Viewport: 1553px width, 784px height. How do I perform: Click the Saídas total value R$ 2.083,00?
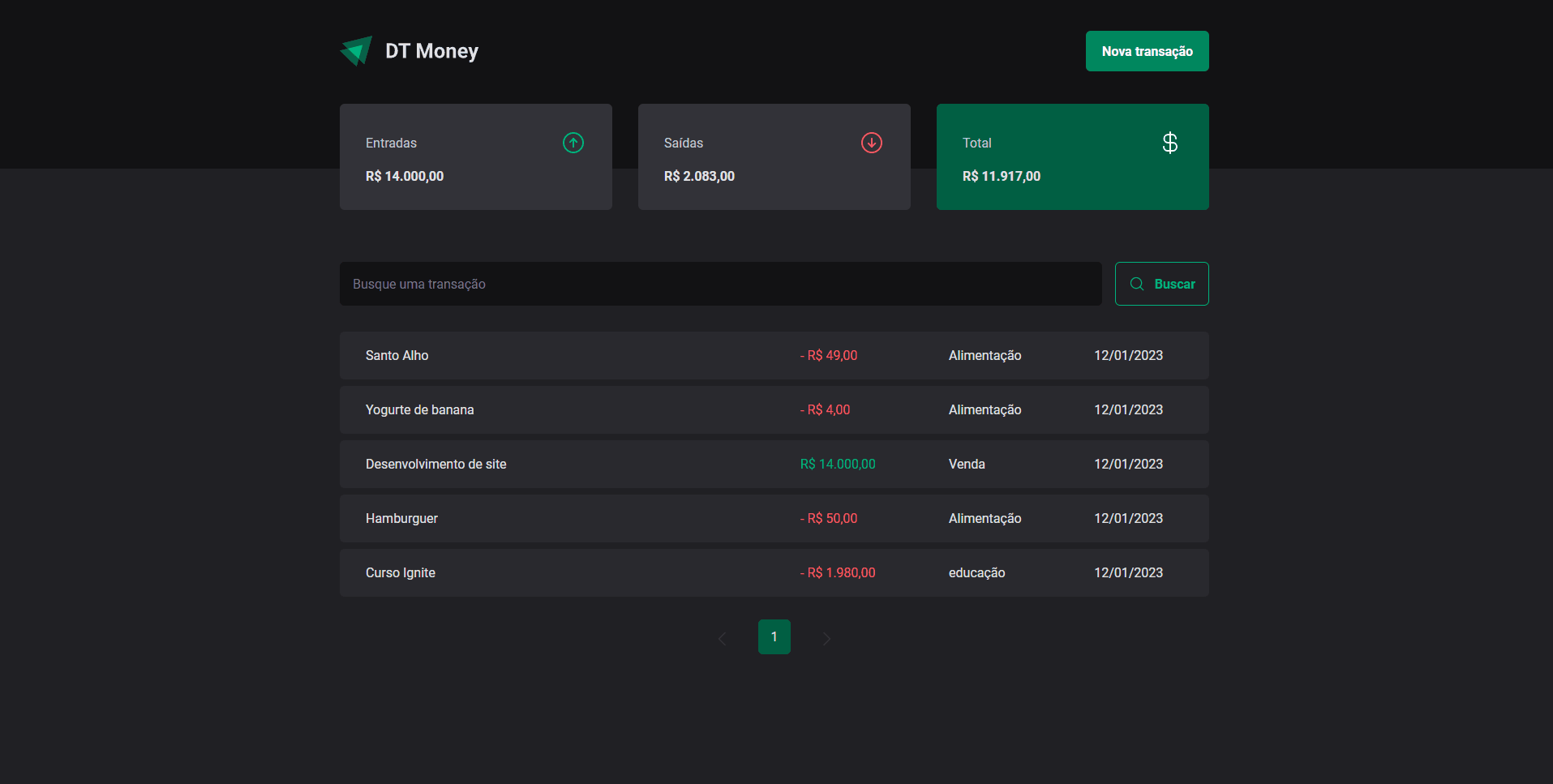coord(699,177)
